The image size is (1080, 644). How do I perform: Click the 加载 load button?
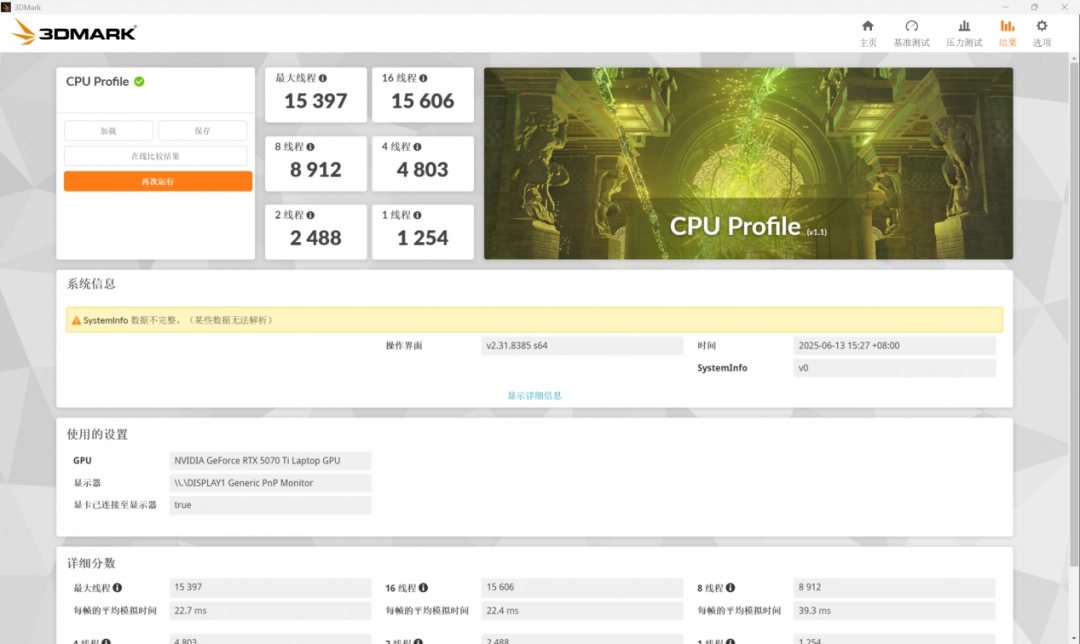pyautogui.click(x=108, y=131)
